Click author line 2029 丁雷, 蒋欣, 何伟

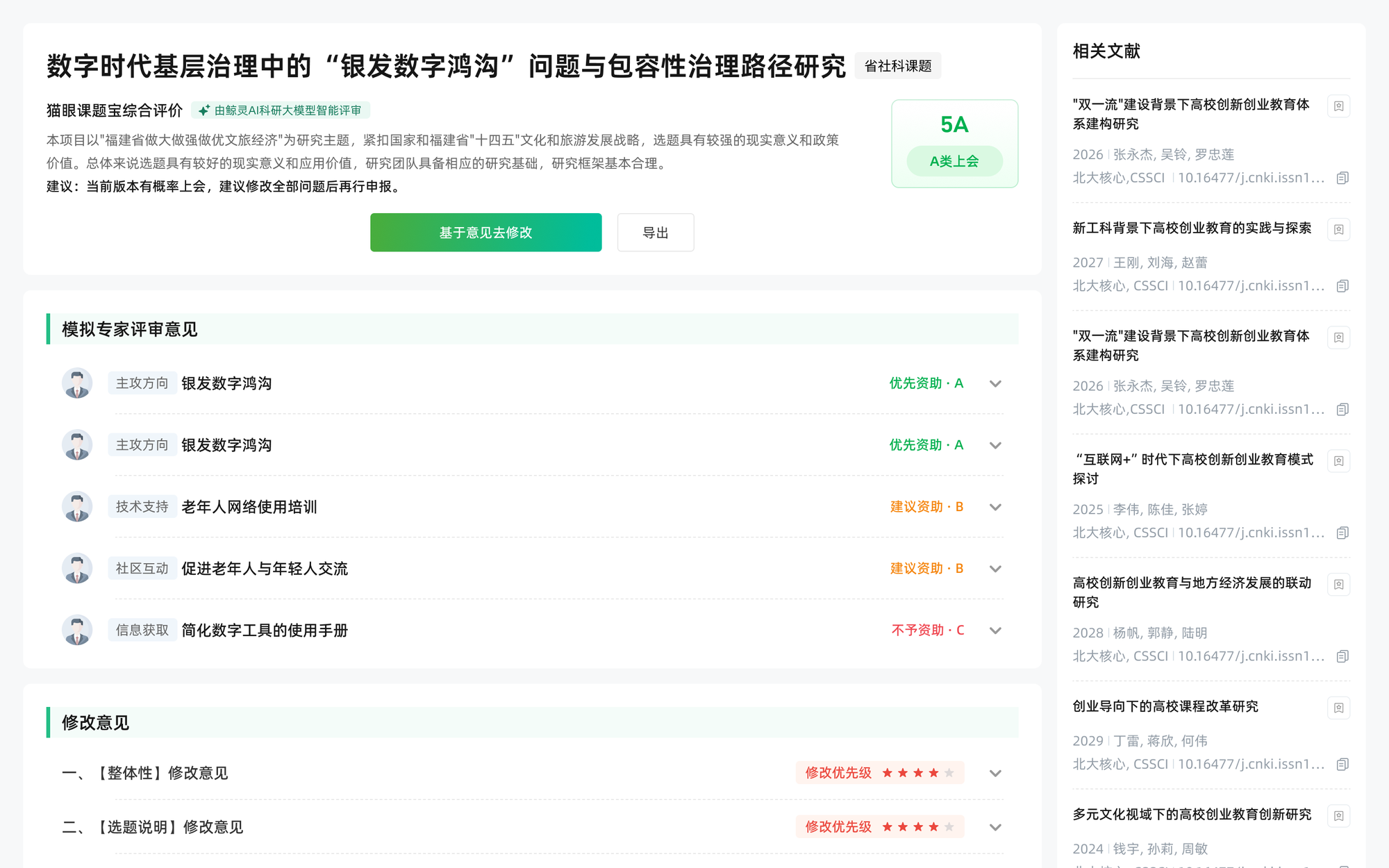(x=1140, y=741)
